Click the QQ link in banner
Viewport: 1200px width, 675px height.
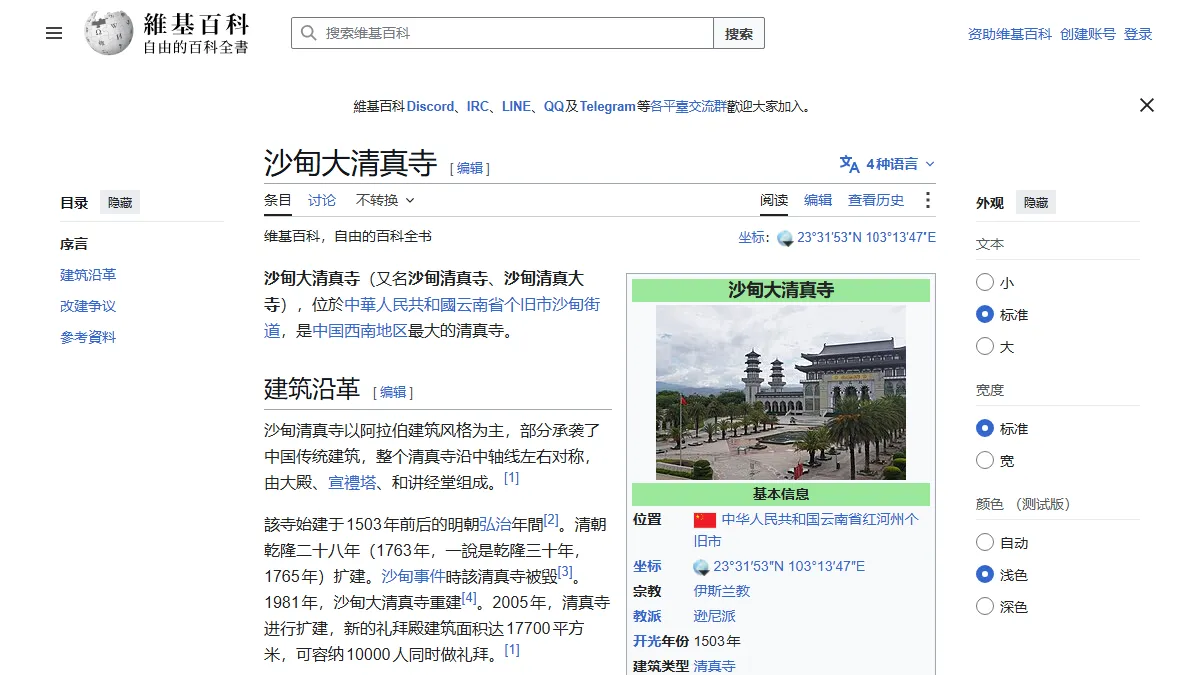click(x=554, y=106)
